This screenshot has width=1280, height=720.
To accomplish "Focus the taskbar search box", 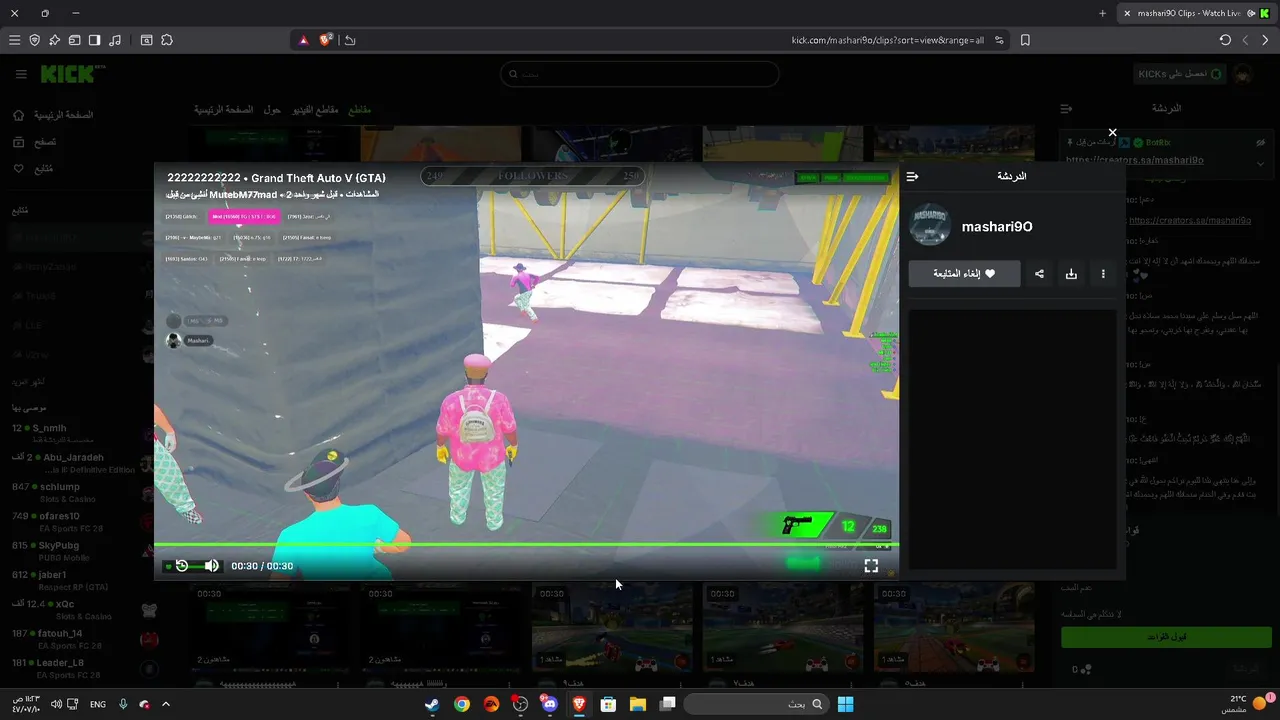I will click(x=759, y=704).
